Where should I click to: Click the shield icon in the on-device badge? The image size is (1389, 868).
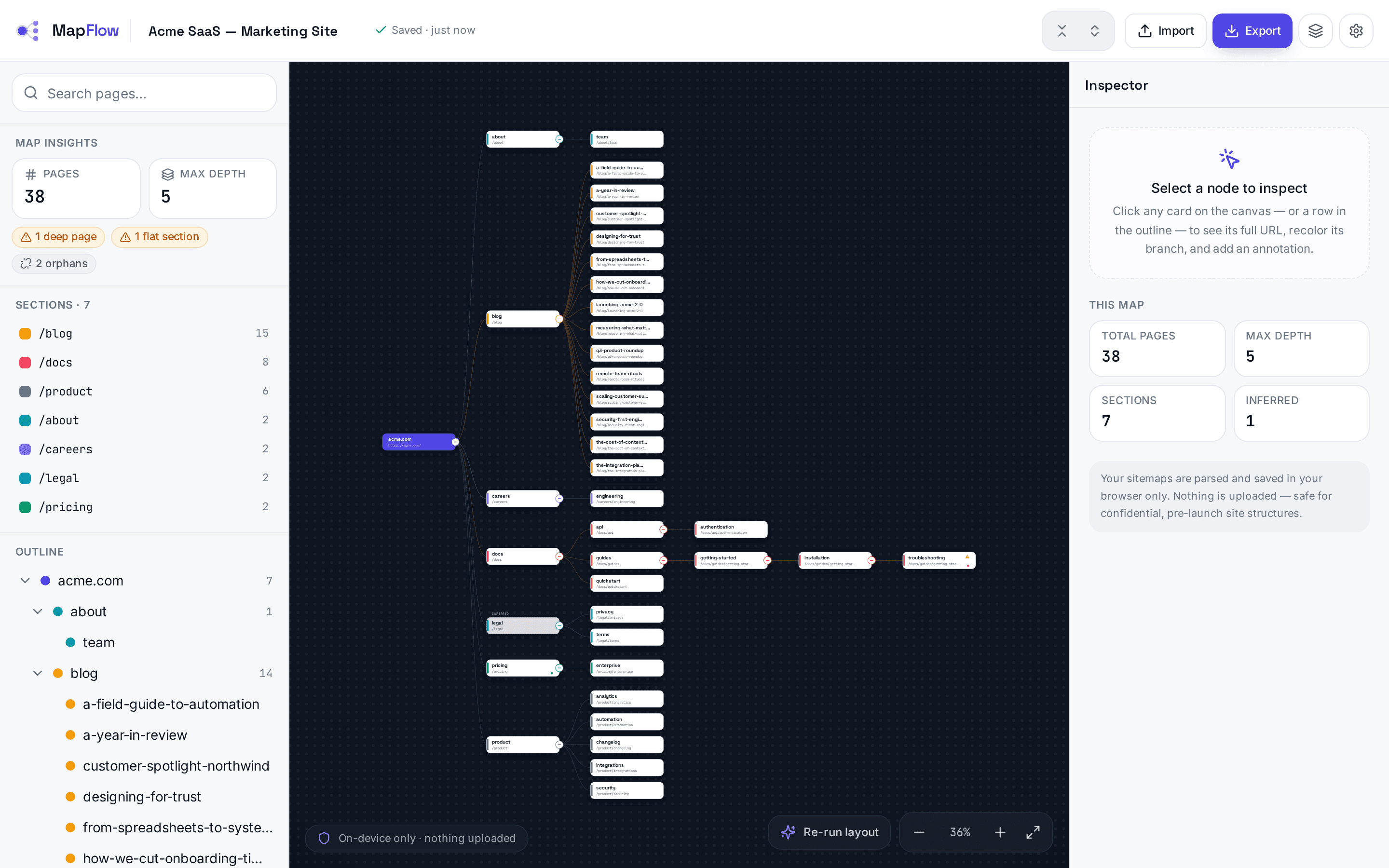tap(324, 838)
